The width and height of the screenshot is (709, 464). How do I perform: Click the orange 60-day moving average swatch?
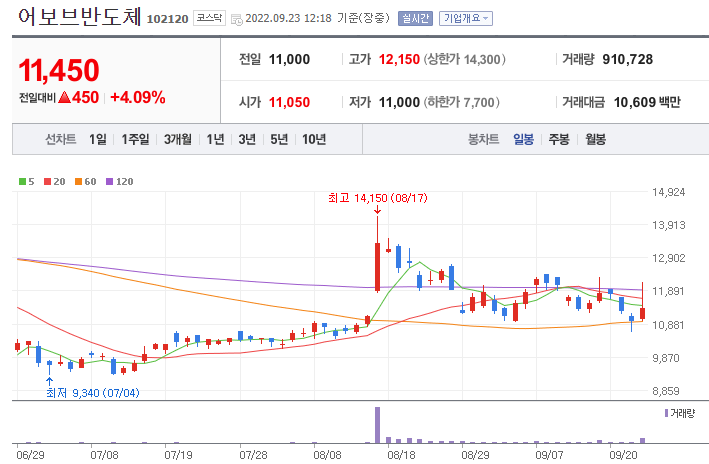click(x=78, y=182)
